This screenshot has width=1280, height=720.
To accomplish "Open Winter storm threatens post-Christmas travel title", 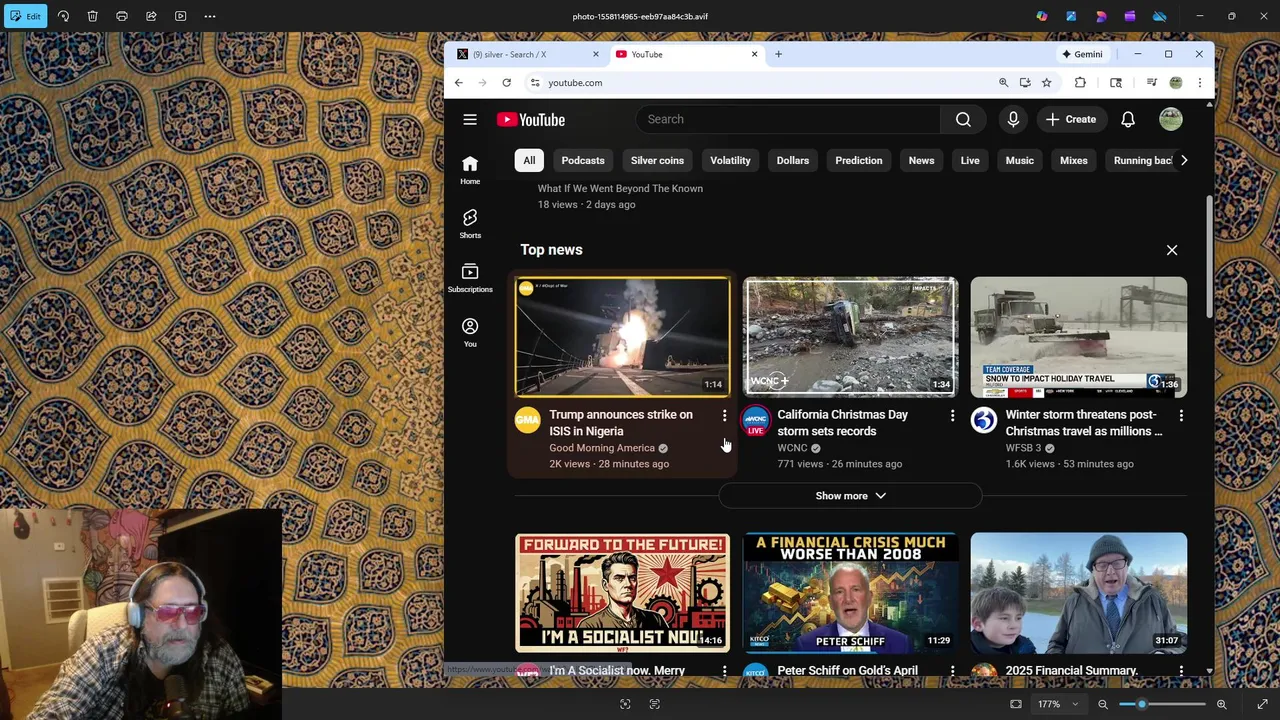I will [1084, 423].
